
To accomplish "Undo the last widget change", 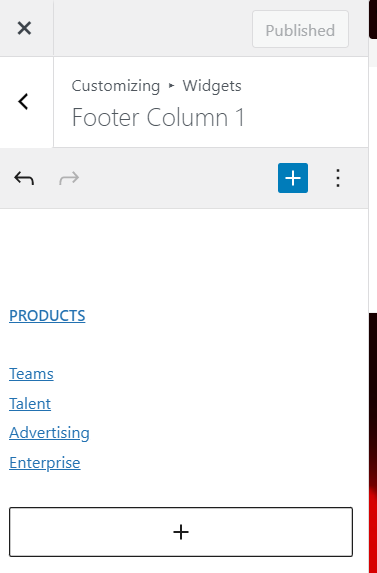I will pos(24,178).
